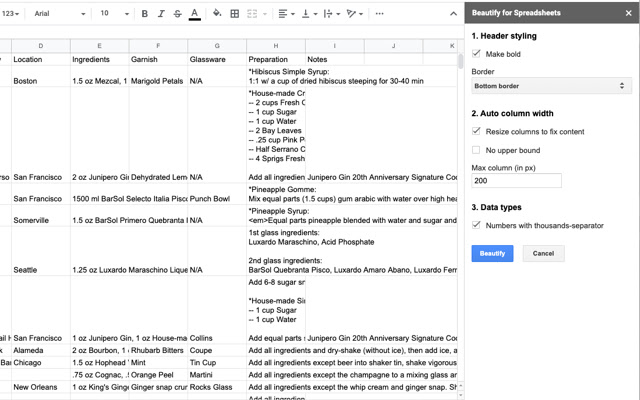This screenshot has width=640, height=400.
Task: Click the merge cells icon
Action: click(x=252, y=14)
